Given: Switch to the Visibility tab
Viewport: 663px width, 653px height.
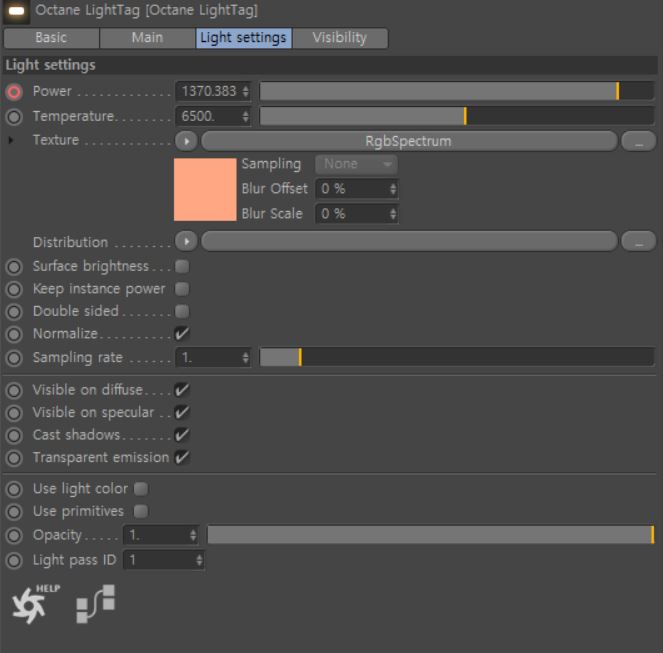Looking at the screenshot, I should click(340, 38).
